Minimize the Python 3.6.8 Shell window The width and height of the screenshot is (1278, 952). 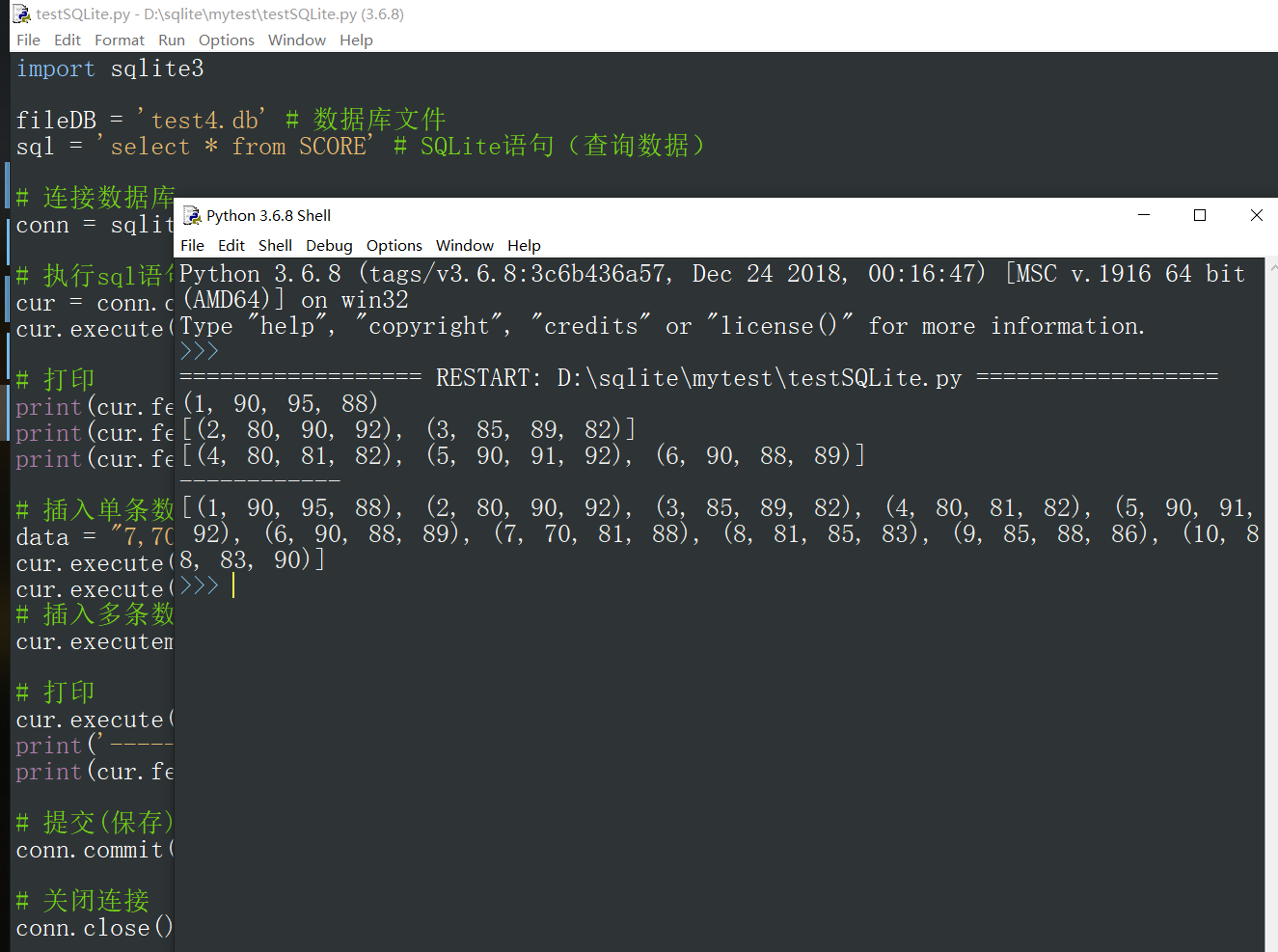[x=1144, y=215]
